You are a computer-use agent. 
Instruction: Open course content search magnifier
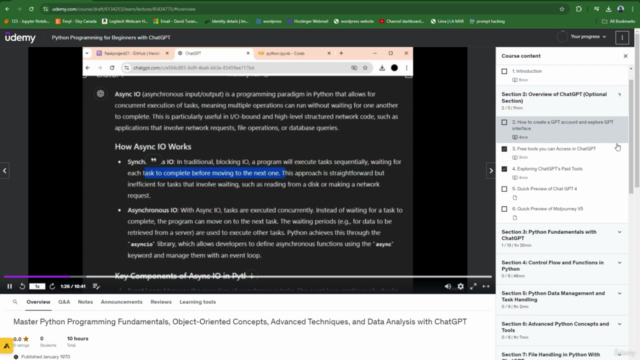pos(15,302)
